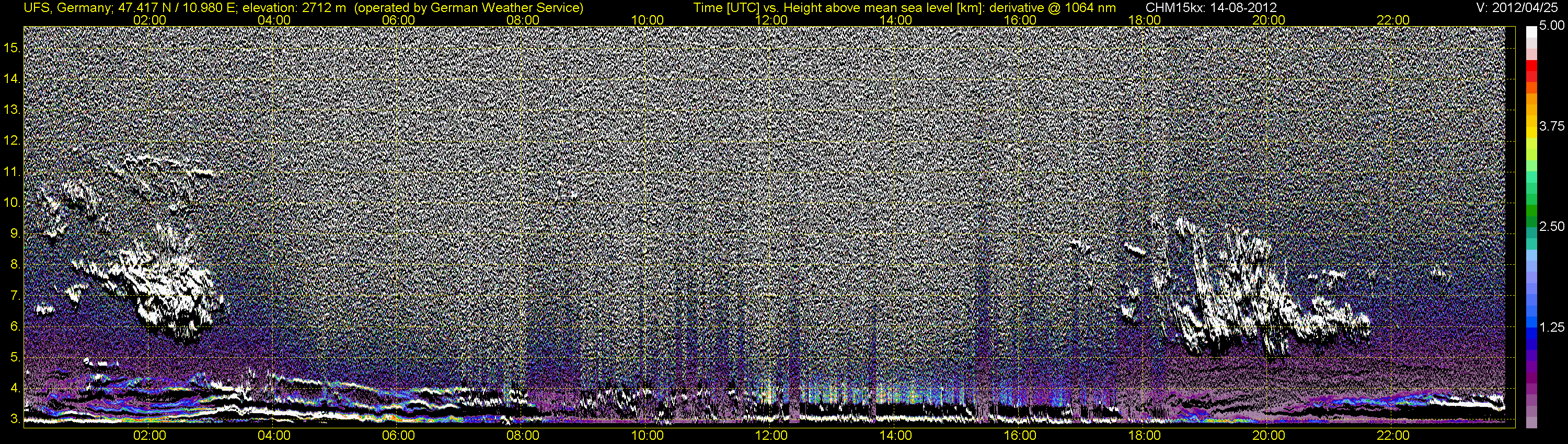Viewport: 1568px width, 444px height.
Task: Click the 22:00 label on the top time axis
Action: (1393, 20)
